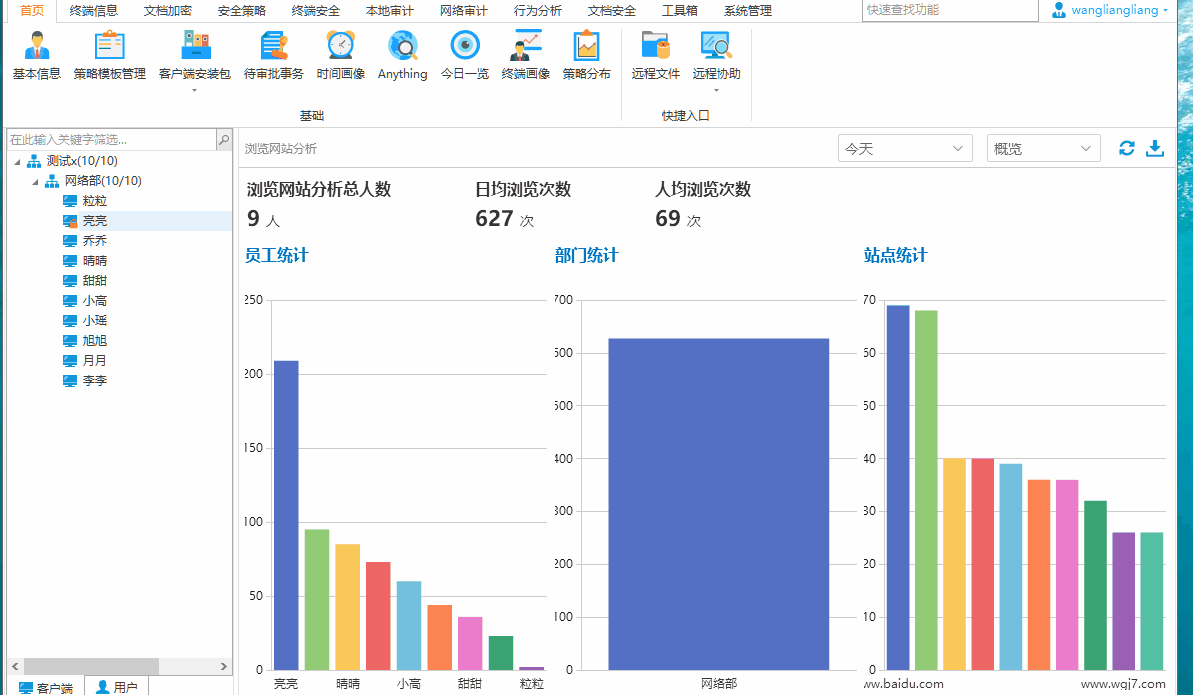Image resolution: width=1193 pixels, height=695 pixels.
Task: Open 今日一览 eye icon
Action: (x=465, y=55)
